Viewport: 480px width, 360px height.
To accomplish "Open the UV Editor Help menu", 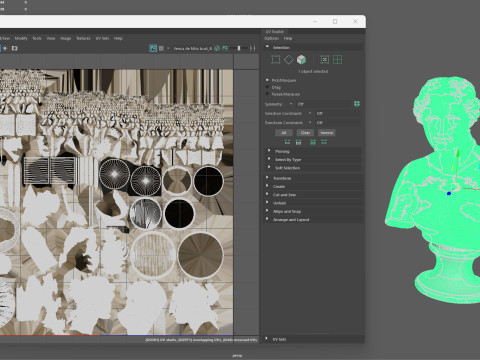I will coord(118,38).
